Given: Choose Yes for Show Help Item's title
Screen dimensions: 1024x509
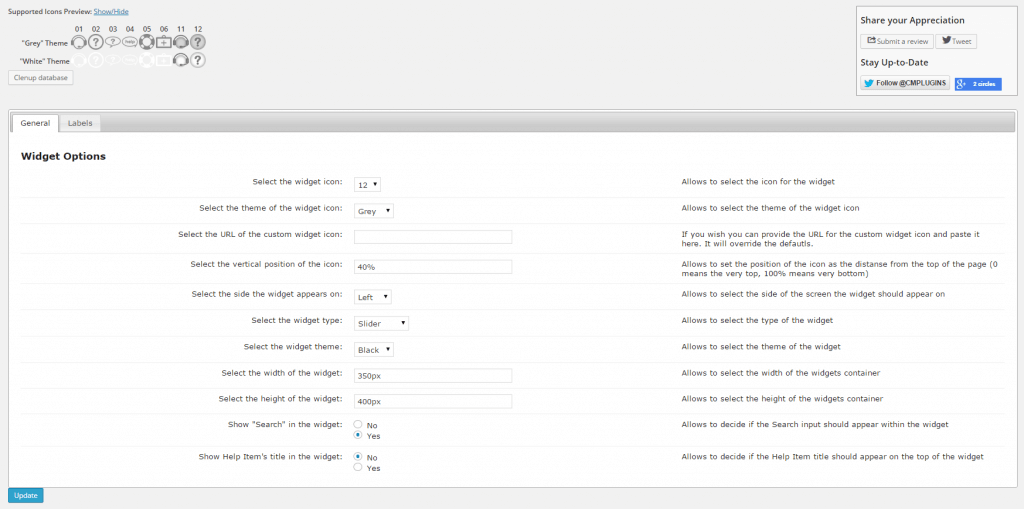Looking at the screenshot, I should 358,467.
